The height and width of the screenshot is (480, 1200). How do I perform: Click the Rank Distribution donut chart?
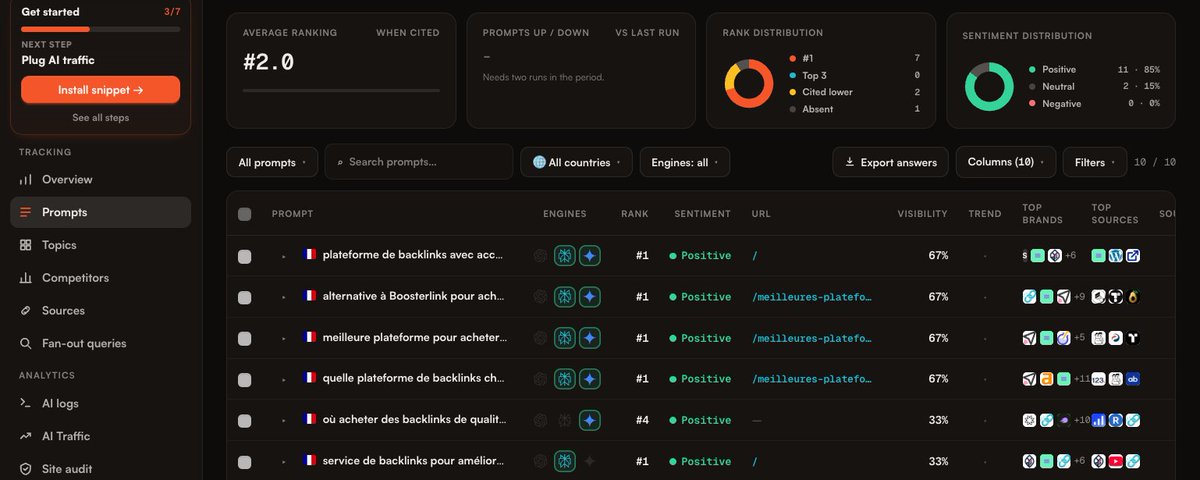(750, 83)
